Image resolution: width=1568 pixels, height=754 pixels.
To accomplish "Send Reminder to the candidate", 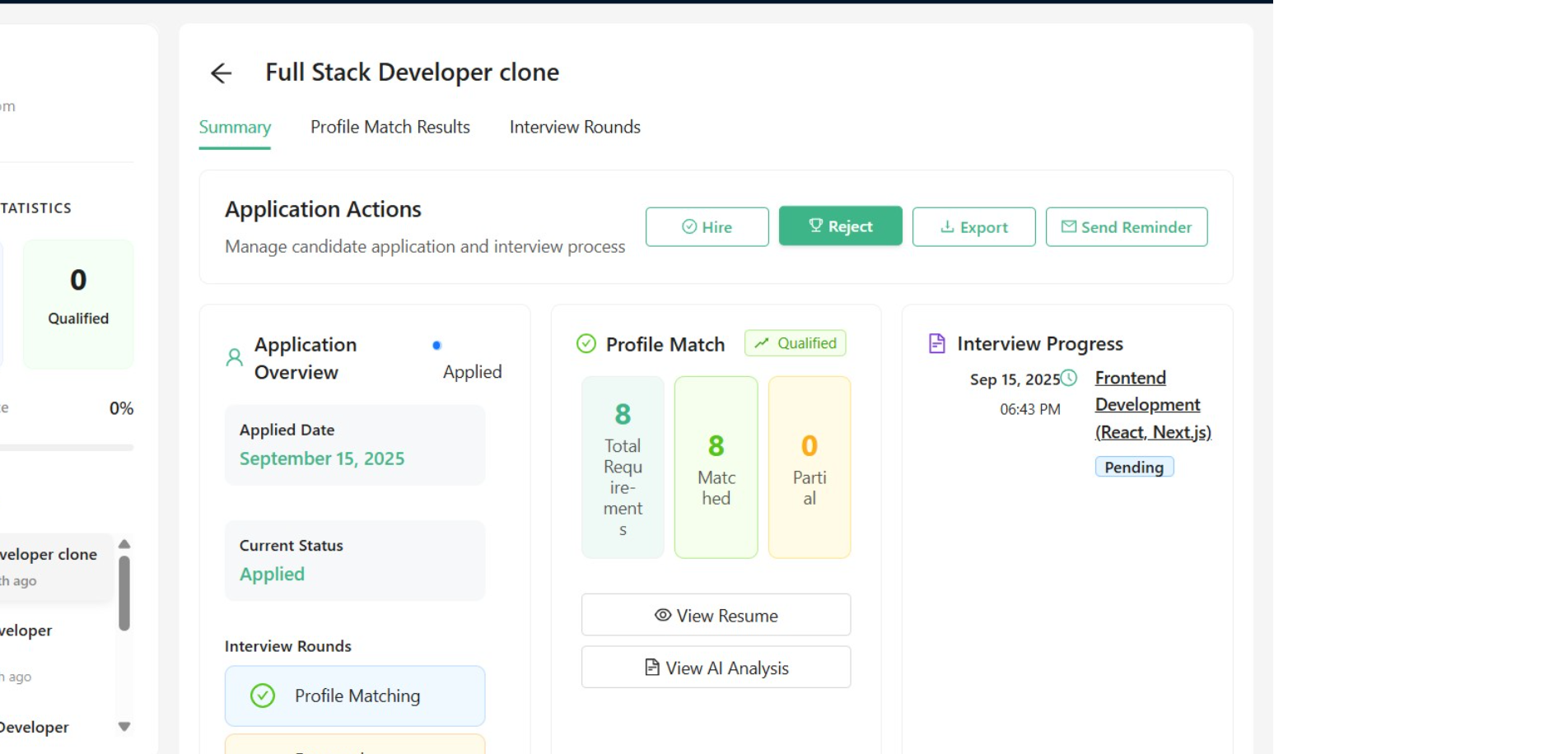I will point(1126,227).
